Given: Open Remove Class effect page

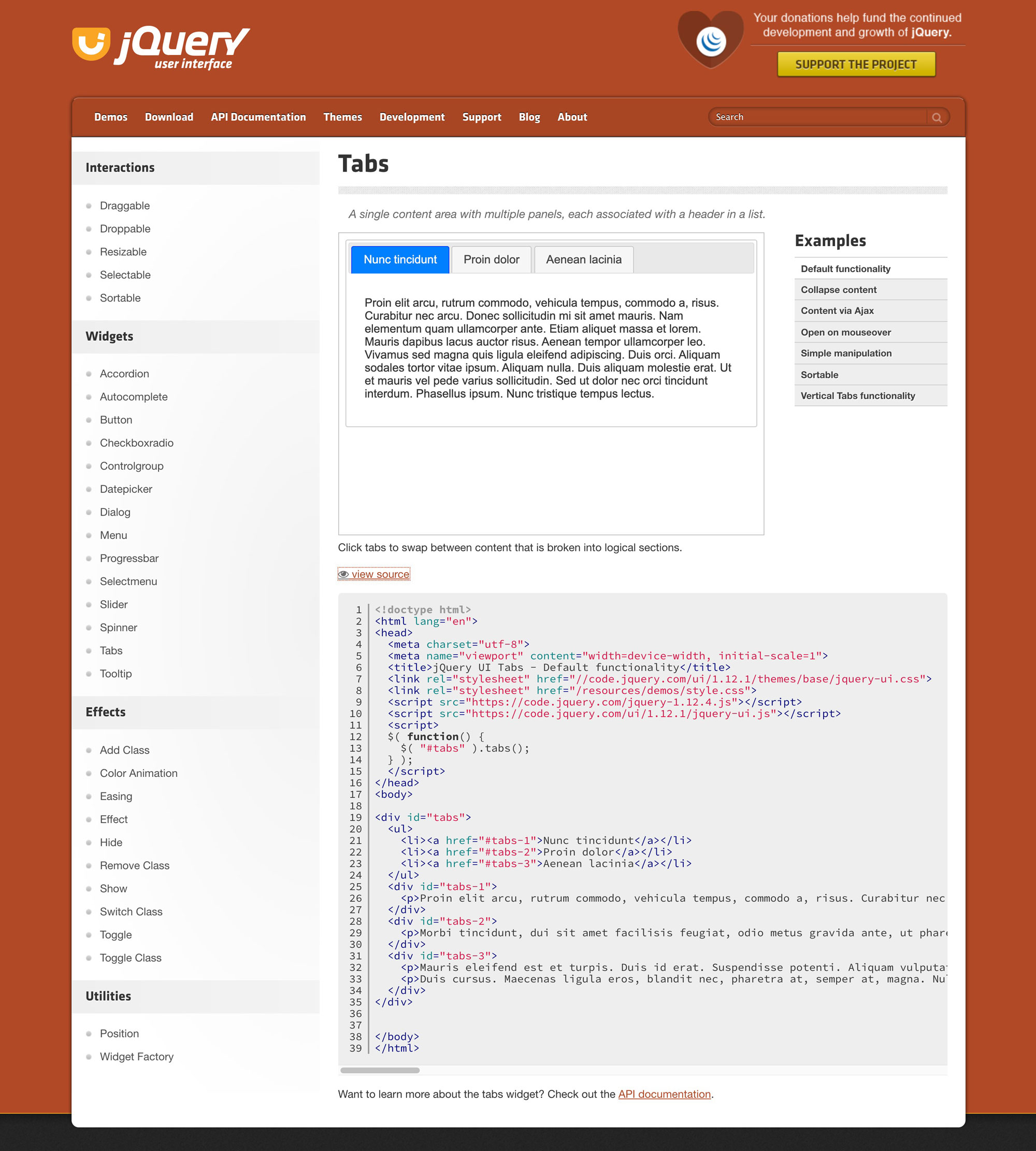Looking at the screenshot, I should pyautogui.click(x=134, y=865).
